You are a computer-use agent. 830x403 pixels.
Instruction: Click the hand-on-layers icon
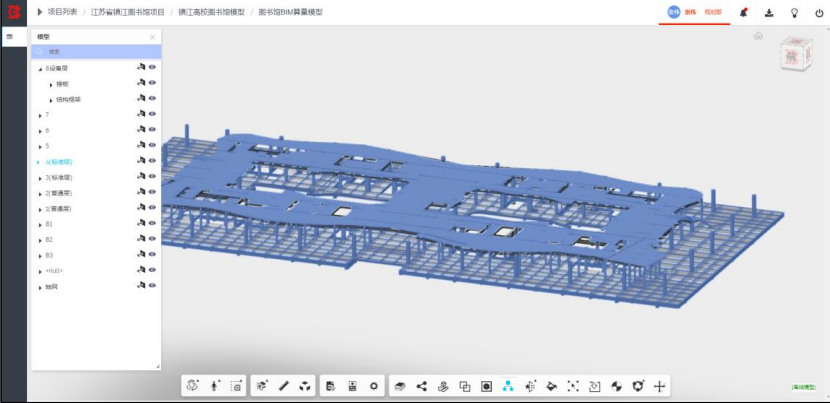443,387
